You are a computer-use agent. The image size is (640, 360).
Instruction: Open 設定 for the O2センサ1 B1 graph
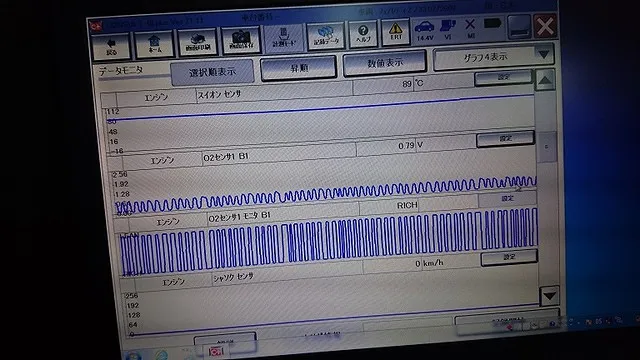pyautogui.click(x=505, y=139)
